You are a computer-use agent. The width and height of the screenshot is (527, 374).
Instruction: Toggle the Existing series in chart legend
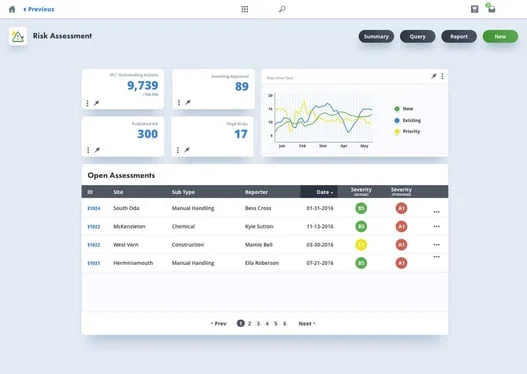pyautogui.click(x=407, y=120)
